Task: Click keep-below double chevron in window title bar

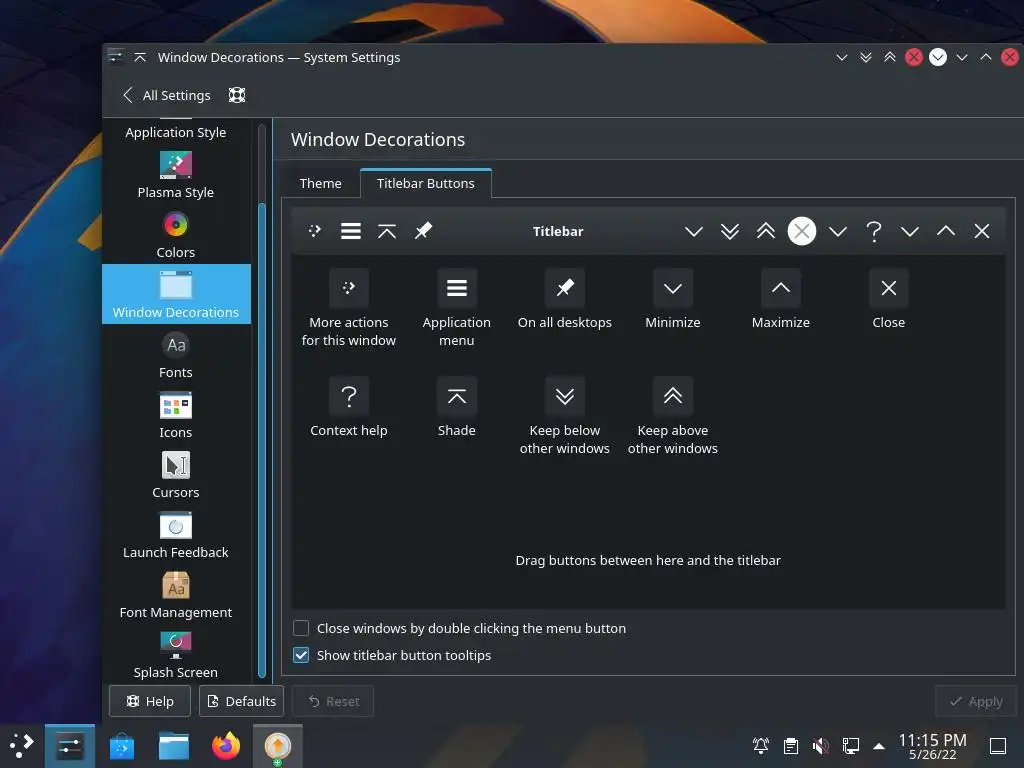Action: click(866, 57)
